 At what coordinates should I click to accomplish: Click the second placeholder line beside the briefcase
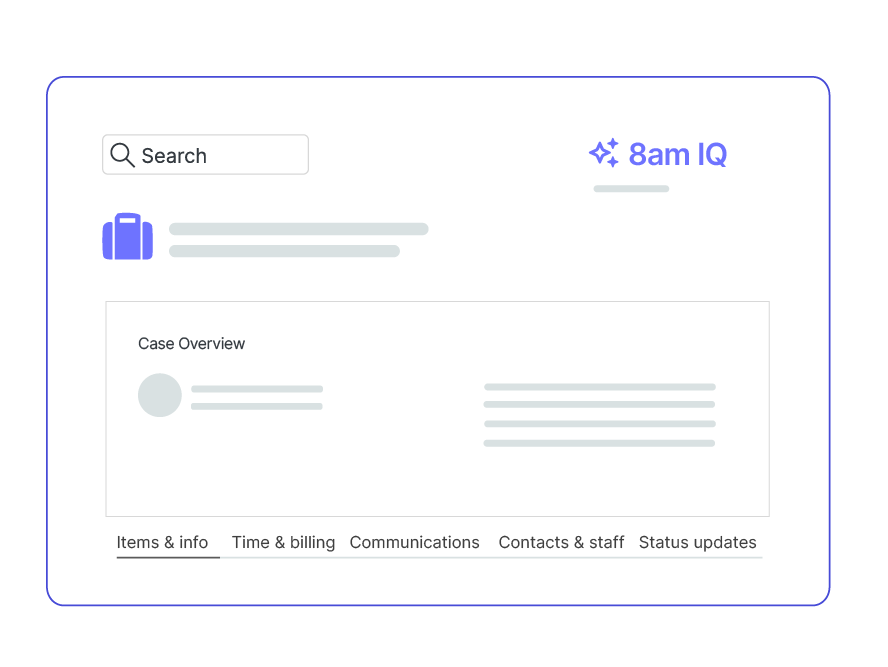coord(284,251)
